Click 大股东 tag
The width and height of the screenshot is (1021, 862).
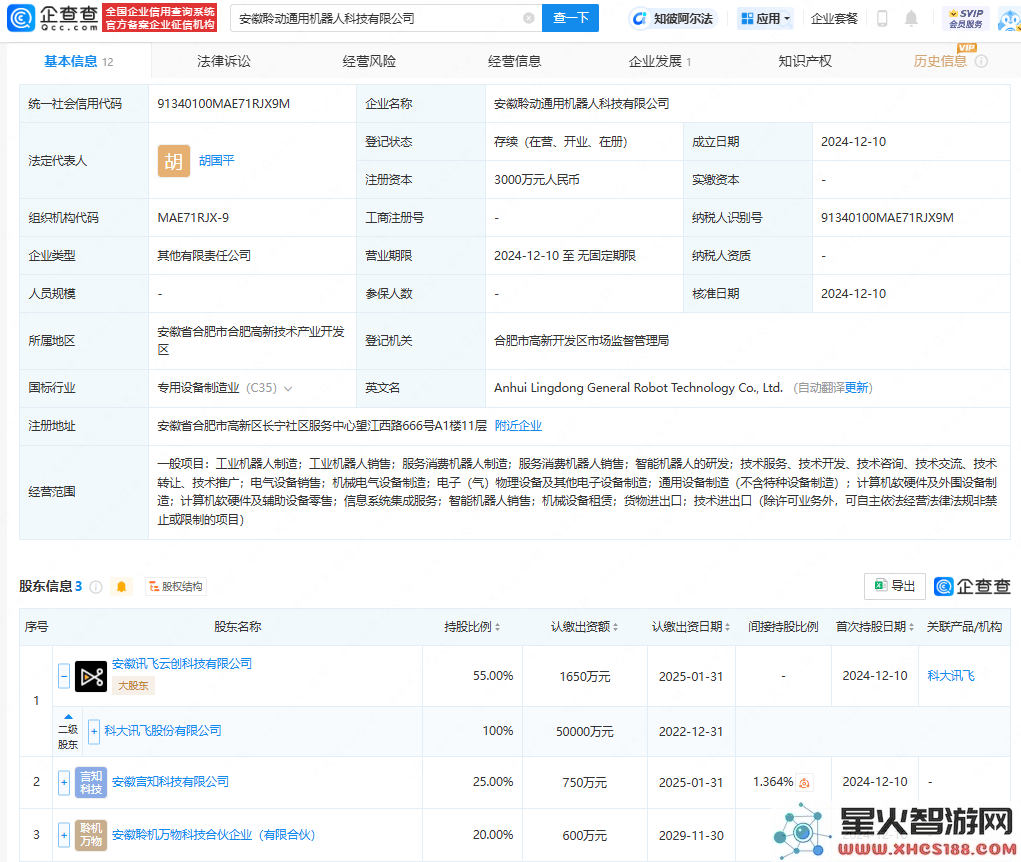click(x=133, y=686)
